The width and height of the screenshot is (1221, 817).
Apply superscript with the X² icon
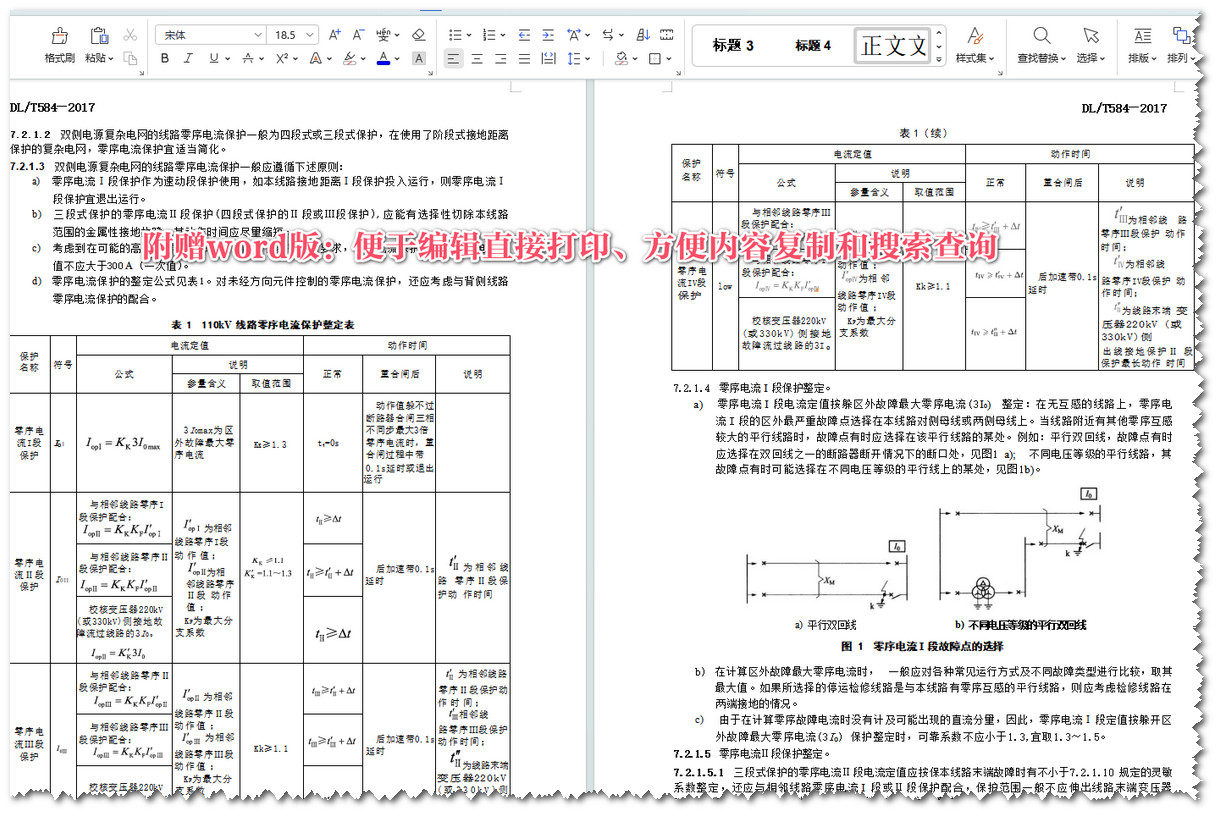pos(280,58)
